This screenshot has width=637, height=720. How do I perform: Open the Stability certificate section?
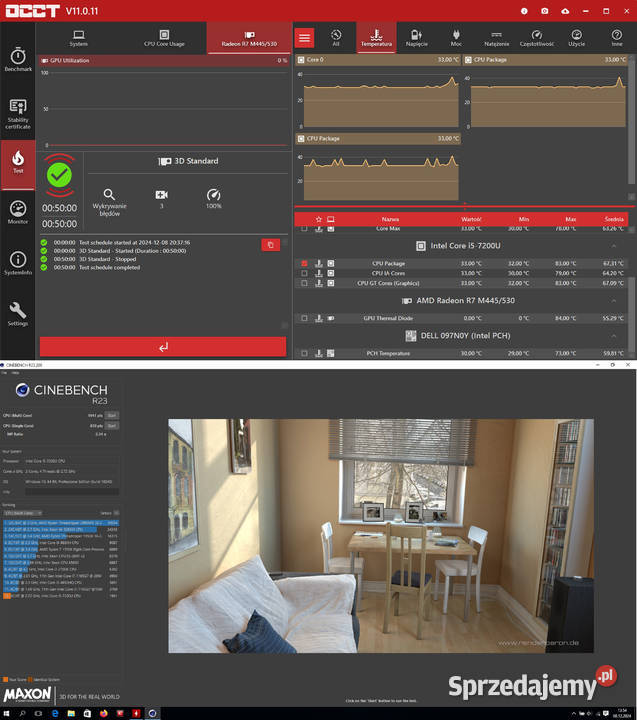pyautogui.click(x=18, y=113)
